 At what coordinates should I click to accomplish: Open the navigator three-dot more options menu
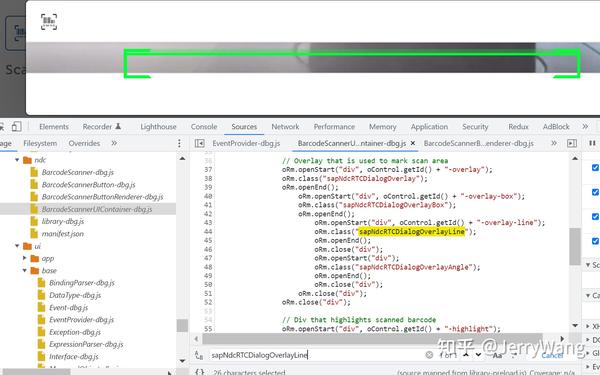pos(179,143)
